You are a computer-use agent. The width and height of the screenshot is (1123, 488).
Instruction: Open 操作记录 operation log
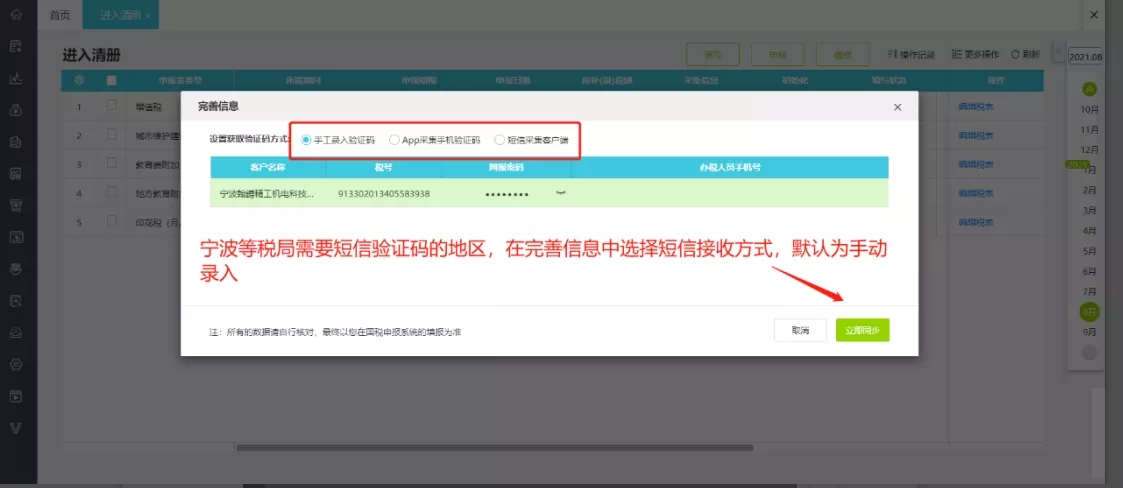coord(911,54)
